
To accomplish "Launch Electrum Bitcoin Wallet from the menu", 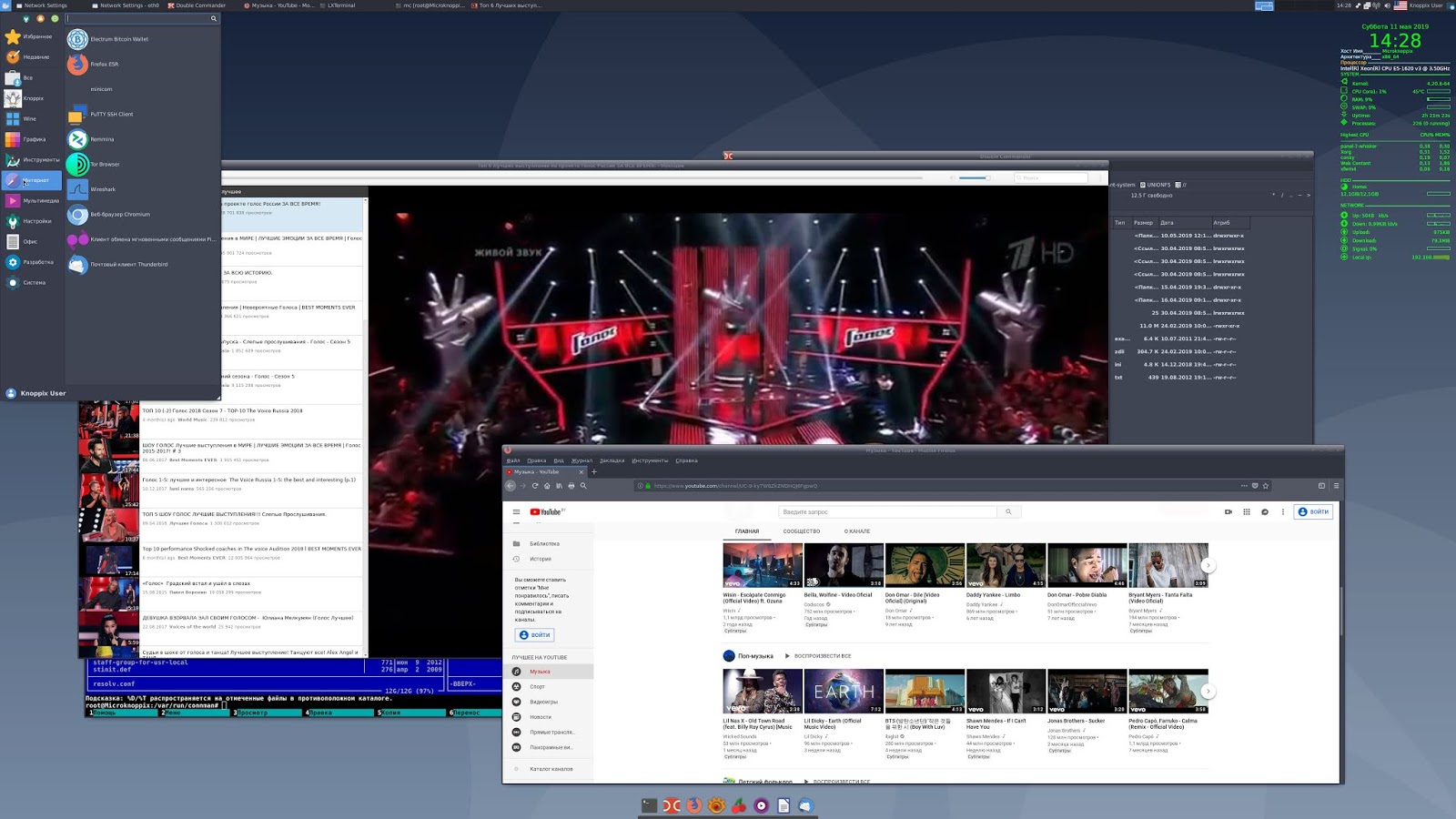I will click(141, 39).
